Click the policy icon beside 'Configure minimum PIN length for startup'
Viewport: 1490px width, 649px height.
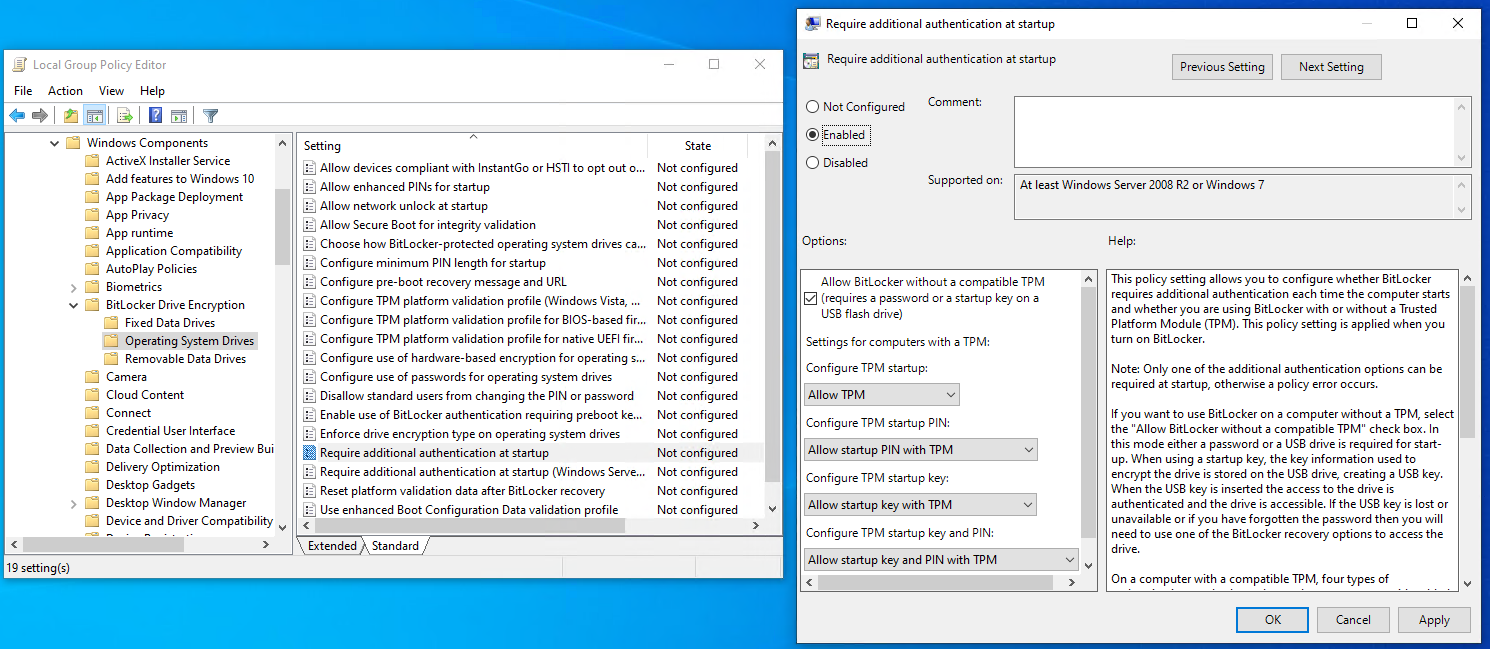click(x=310, y=263)
